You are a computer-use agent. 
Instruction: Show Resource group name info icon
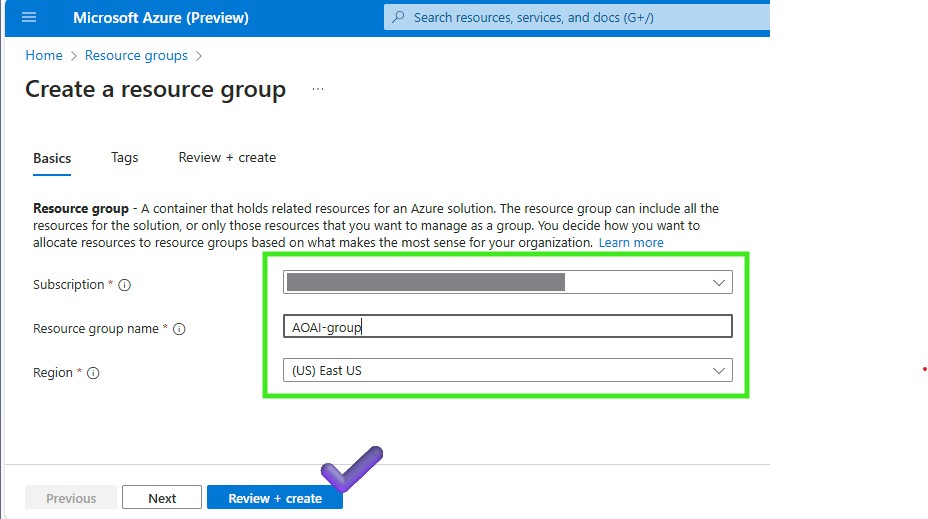(179, 329)
